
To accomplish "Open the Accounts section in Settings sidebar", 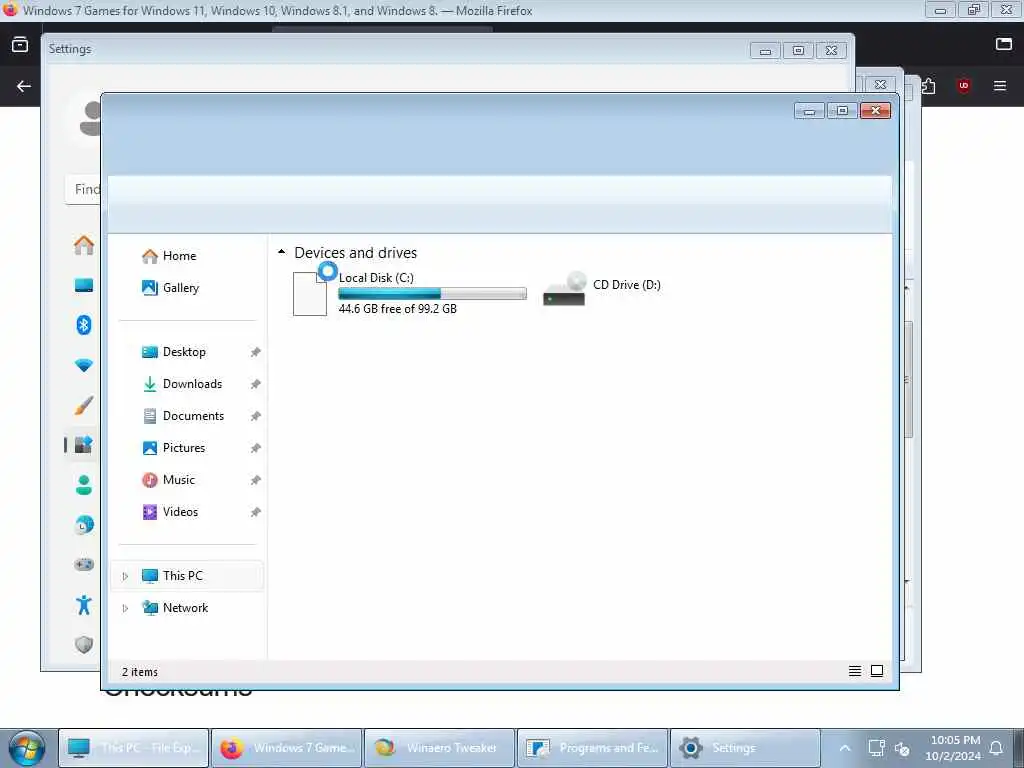I will click(x=84, y=485).
